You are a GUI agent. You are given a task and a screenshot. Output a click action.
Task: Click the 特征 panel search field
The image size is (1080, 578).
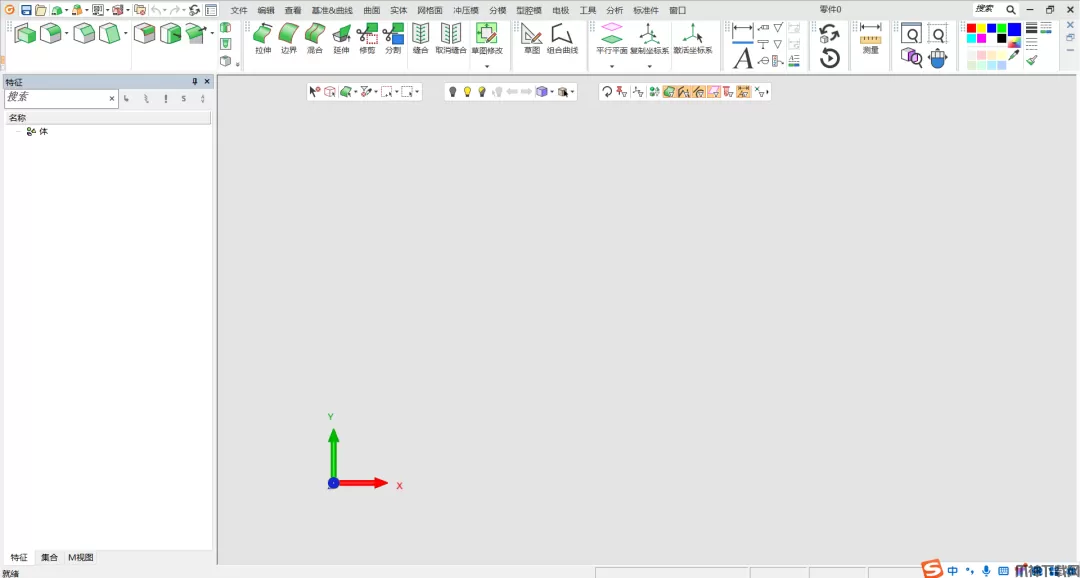56,98
